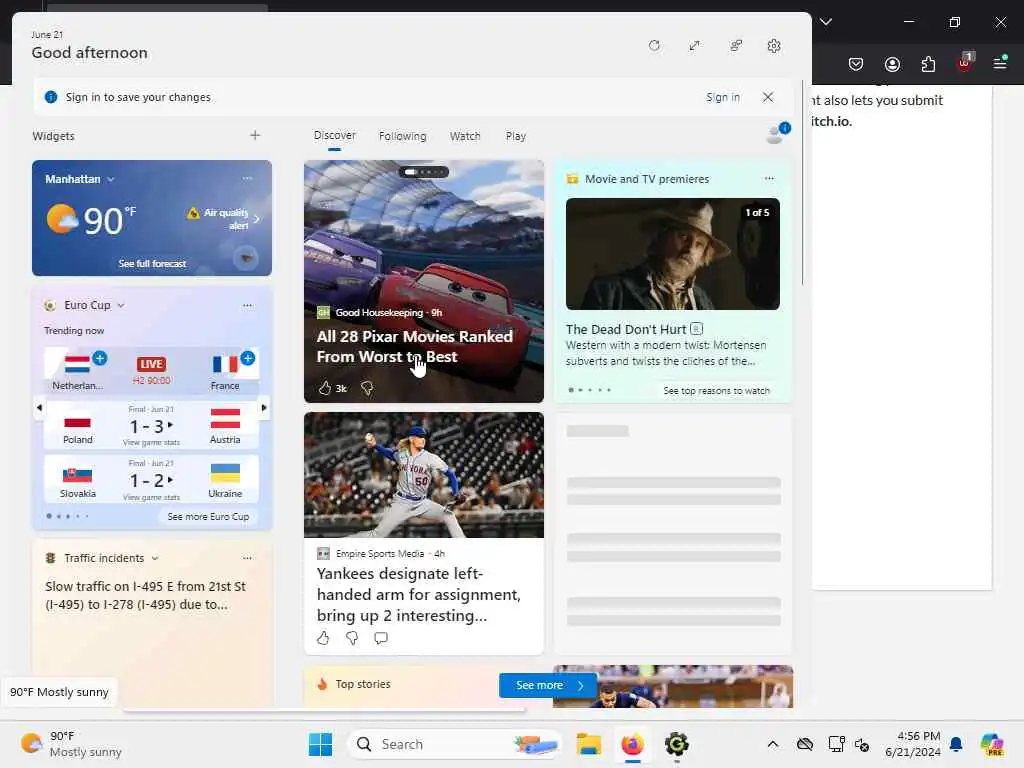Follow Netherlands with plus badge
Screen dimensions: 1024x768
[99, 358]
